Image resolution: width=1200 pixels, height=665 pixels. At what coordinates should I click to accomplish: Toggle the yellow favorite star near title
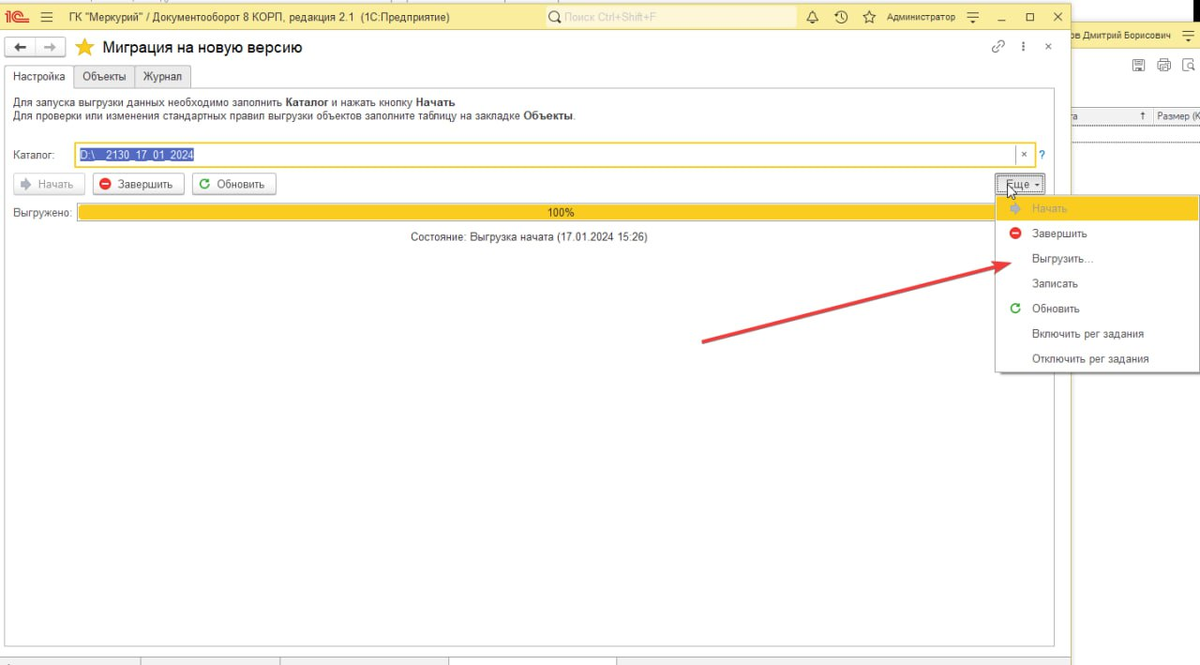[85, 47]
